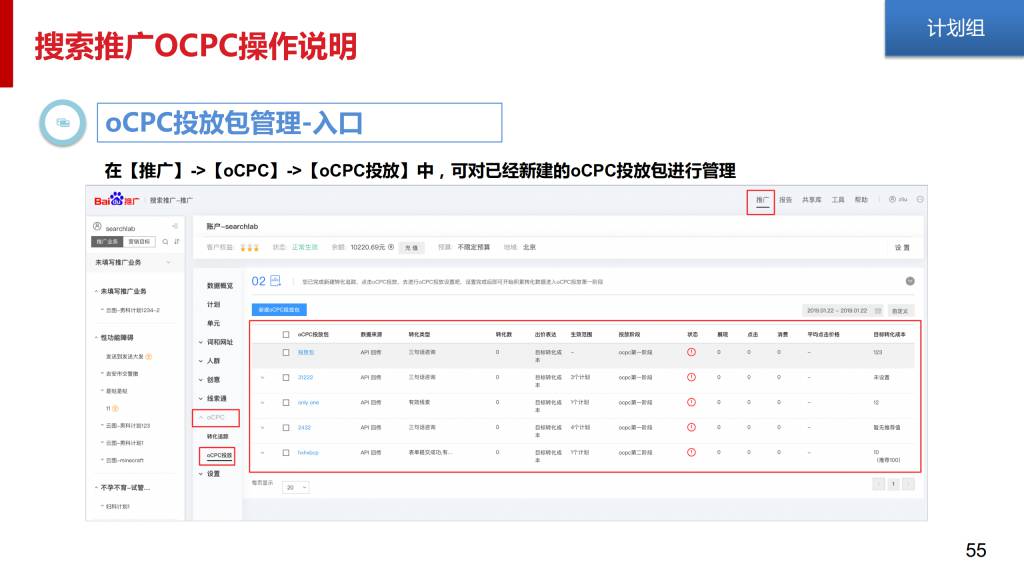Expand the hehebcp row arrow
Image resolution: width=1024 pixels, height=576 pixels.
[263, 453]
